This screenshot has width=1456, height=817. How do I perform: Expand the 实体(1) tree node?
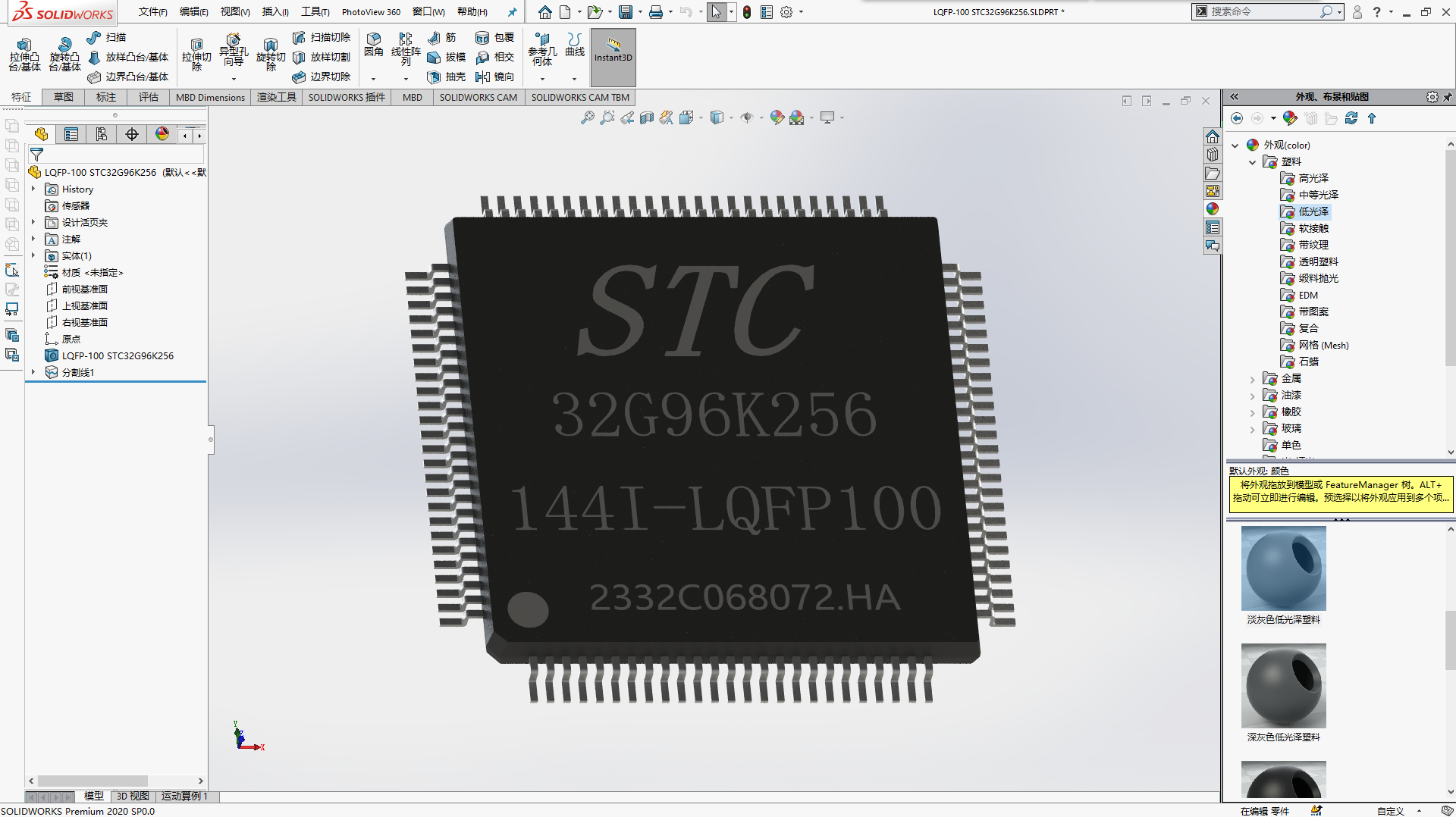click(33, 255)
